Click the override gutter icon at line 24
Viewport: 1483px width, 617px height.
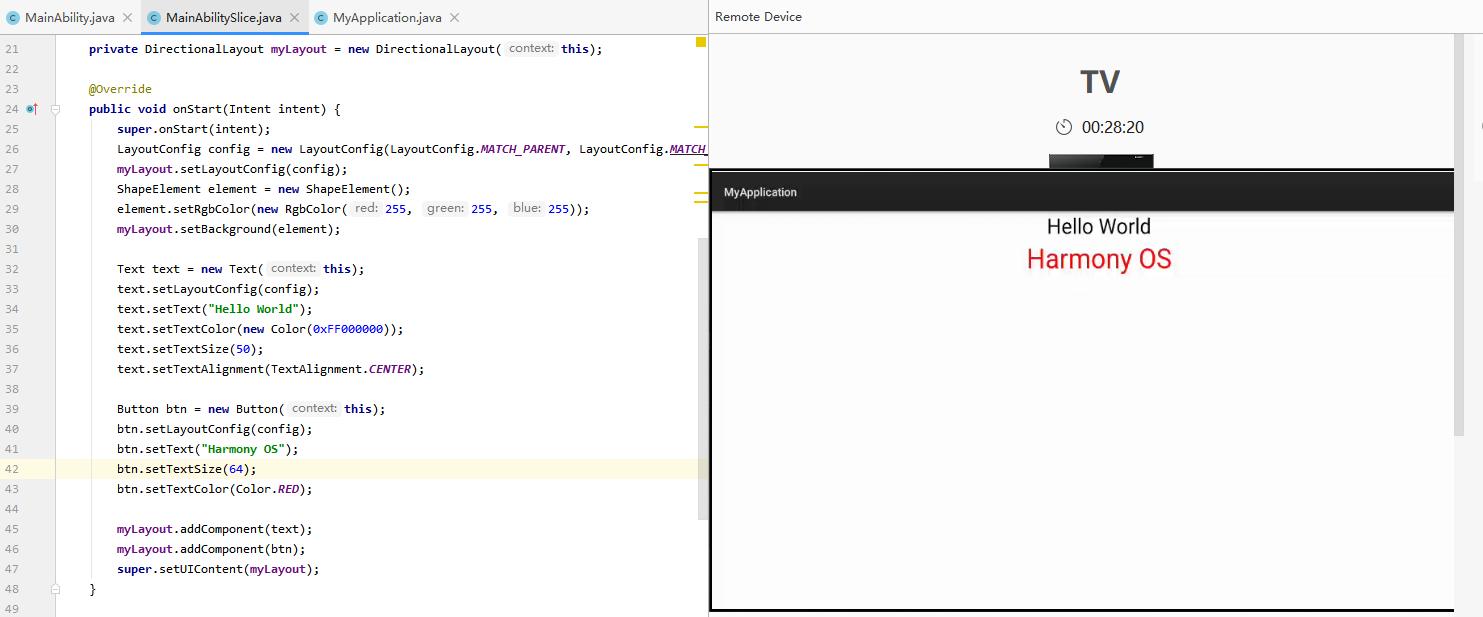pos(32,109)
